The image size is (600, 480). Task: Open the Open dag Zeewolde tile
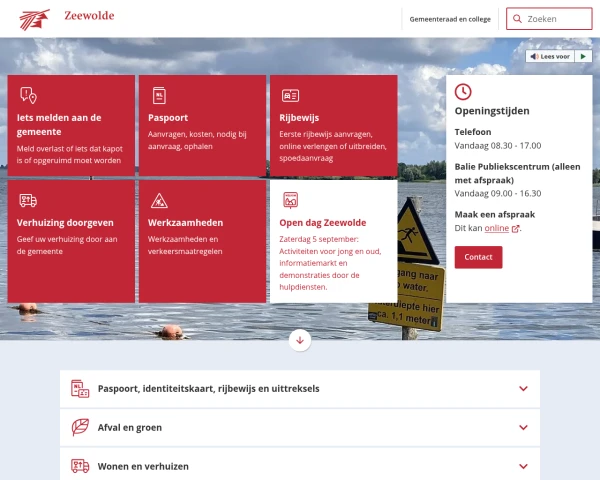click(334, 242)
